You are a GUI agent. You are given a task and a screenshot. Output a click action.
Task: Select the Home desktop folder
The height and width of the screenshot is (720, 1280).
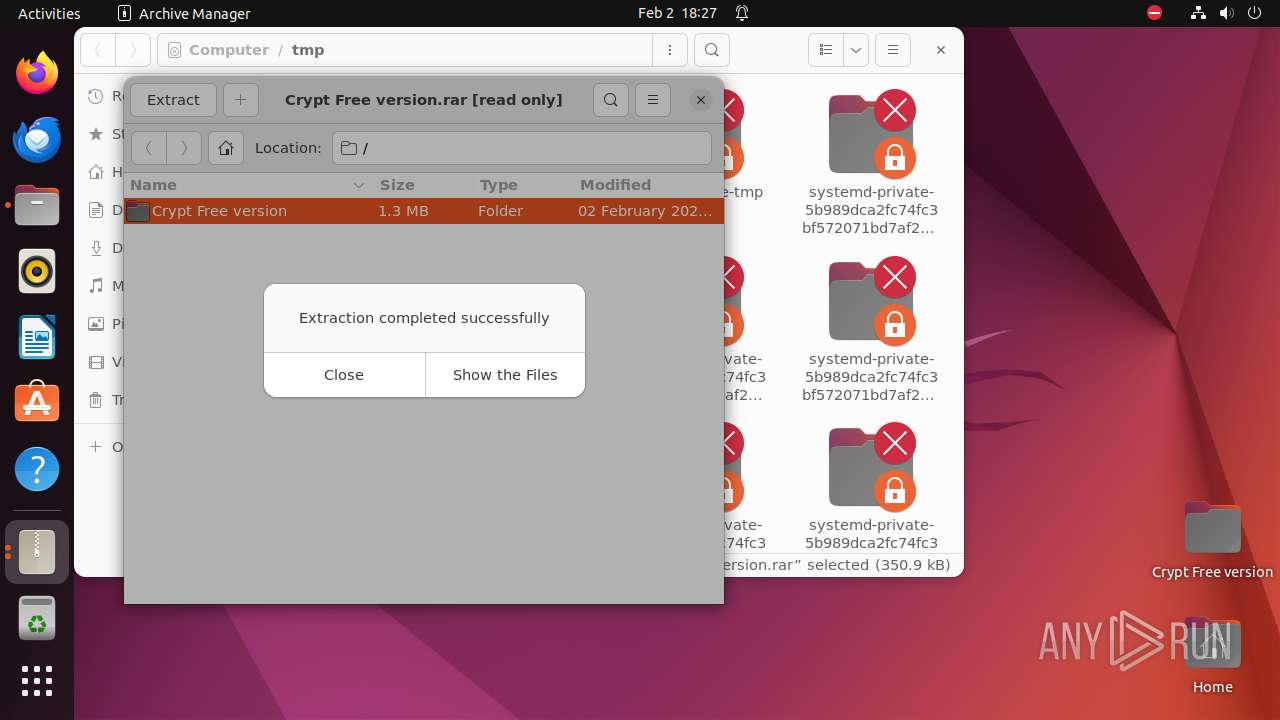pyautogui.click(x=1212, y=656)
